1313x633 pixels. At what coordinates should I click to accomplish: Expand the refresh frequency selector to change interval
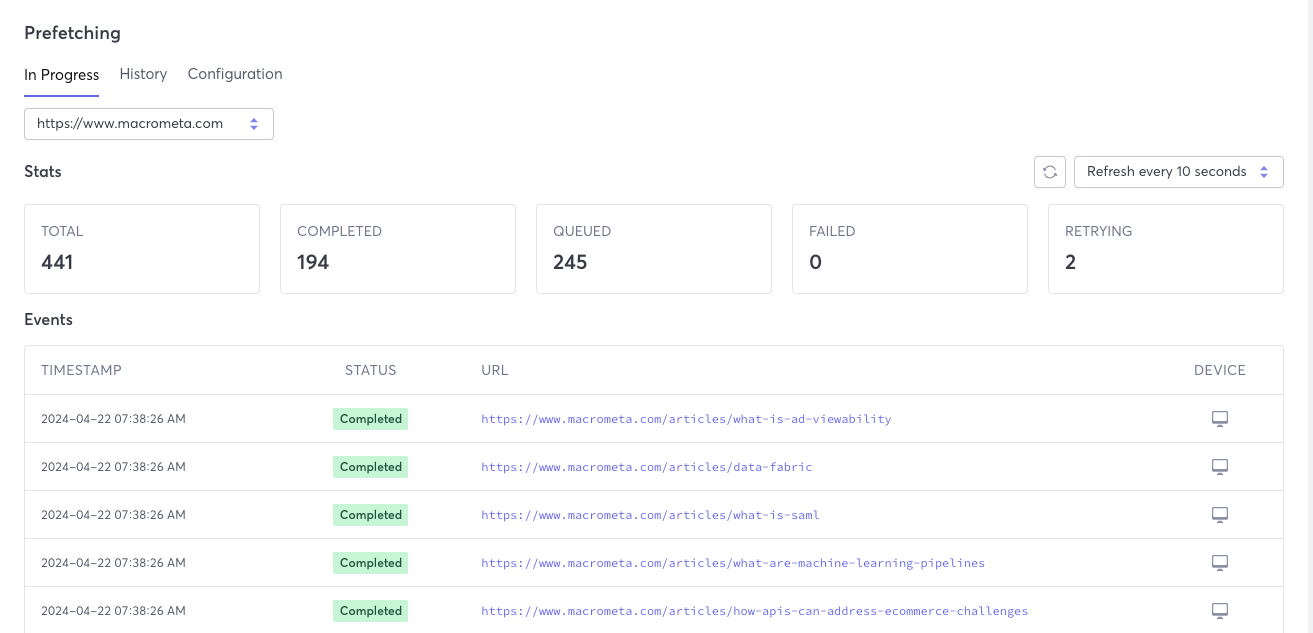[x=1178, y=171]
